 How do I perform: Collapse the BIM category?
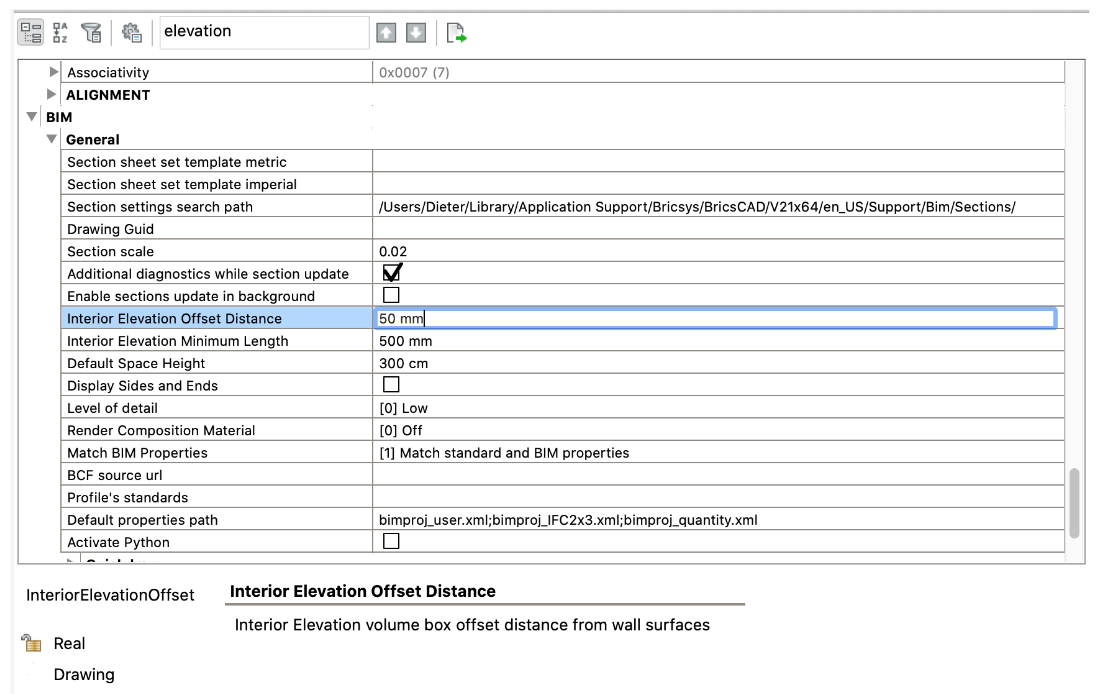coord(31,117)
